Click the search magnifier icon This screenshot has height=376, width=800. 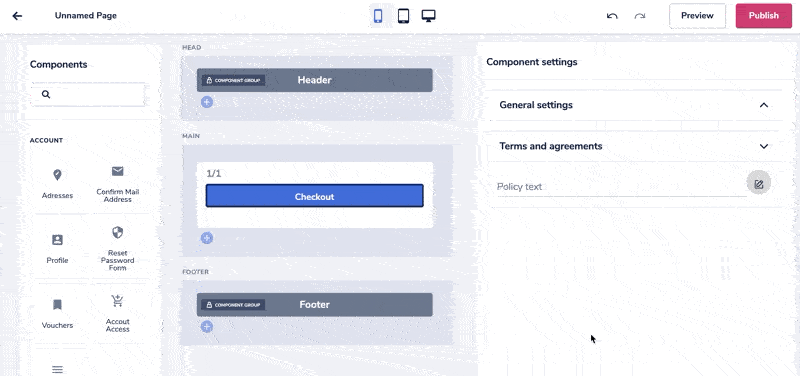(46, 94)
